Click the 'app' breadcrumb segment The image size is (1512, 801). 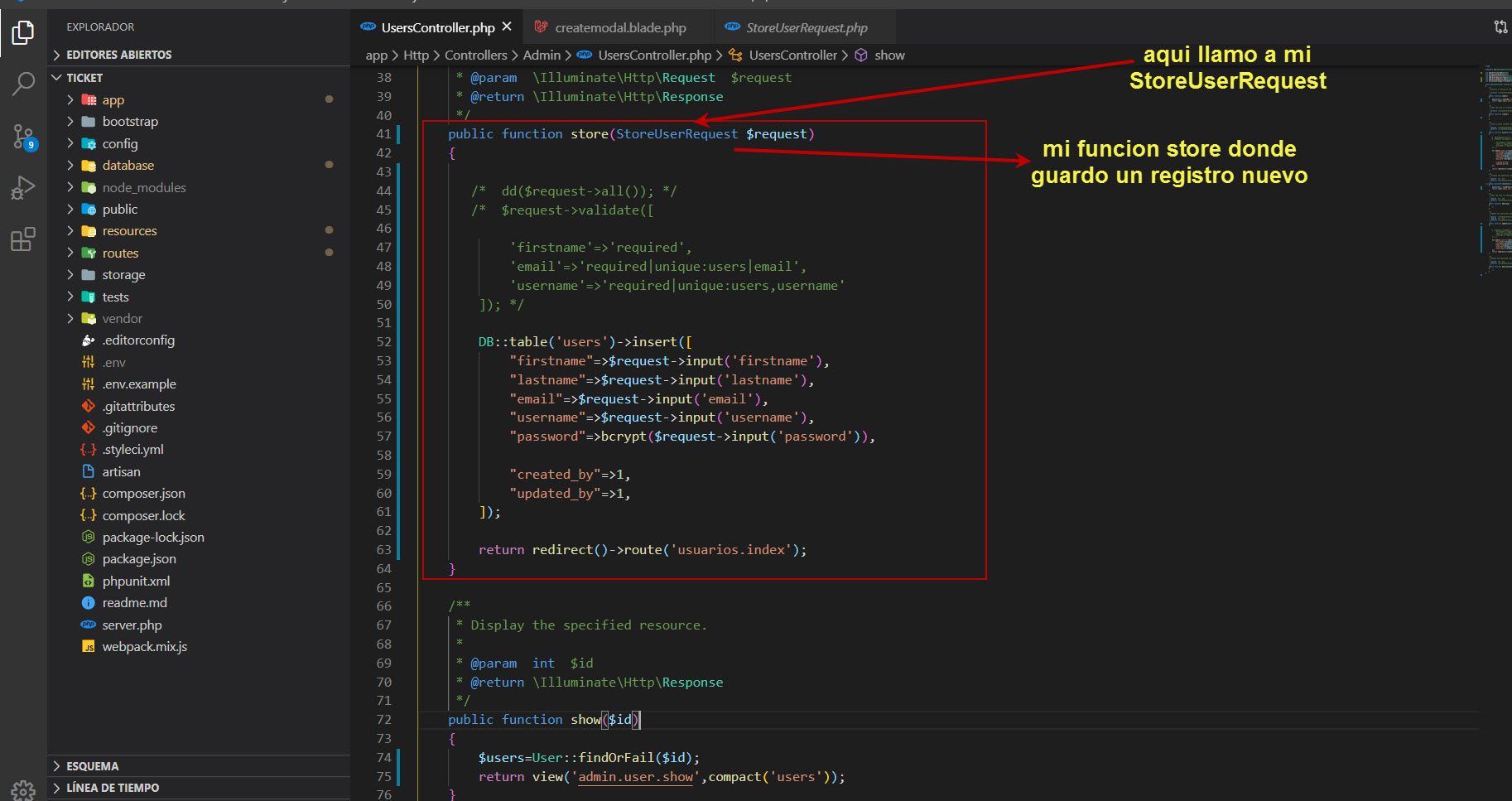[376, 55]
